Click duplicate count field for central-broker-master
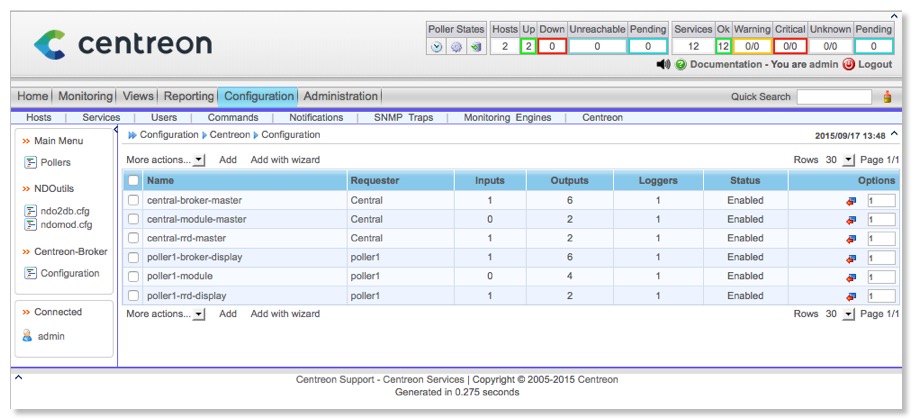Screen dimensions: 912x419 click(882, 201)
